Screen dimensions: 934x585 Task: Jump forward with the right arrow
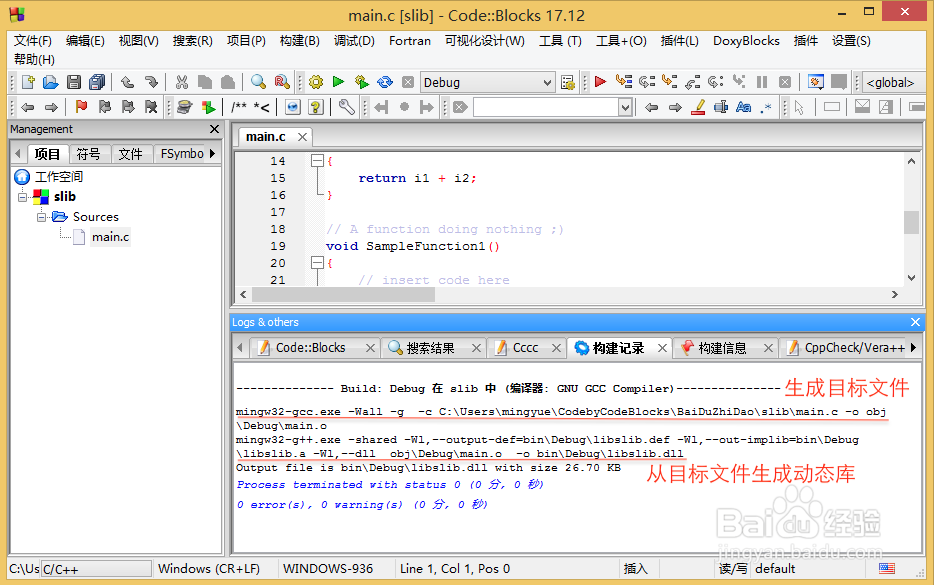(x=51, y=107)
